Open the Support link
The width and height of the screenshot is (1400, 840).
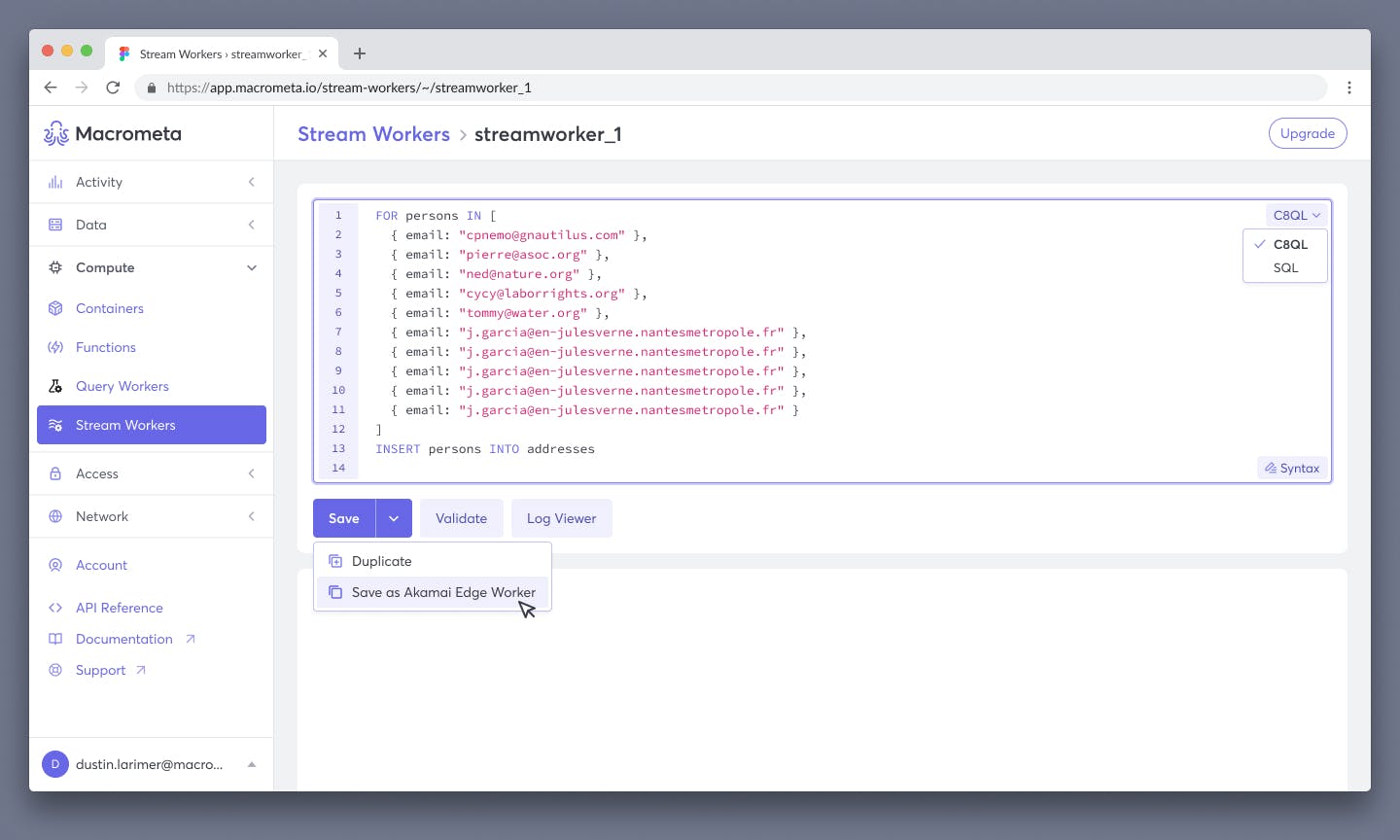[x=100, y=670]
